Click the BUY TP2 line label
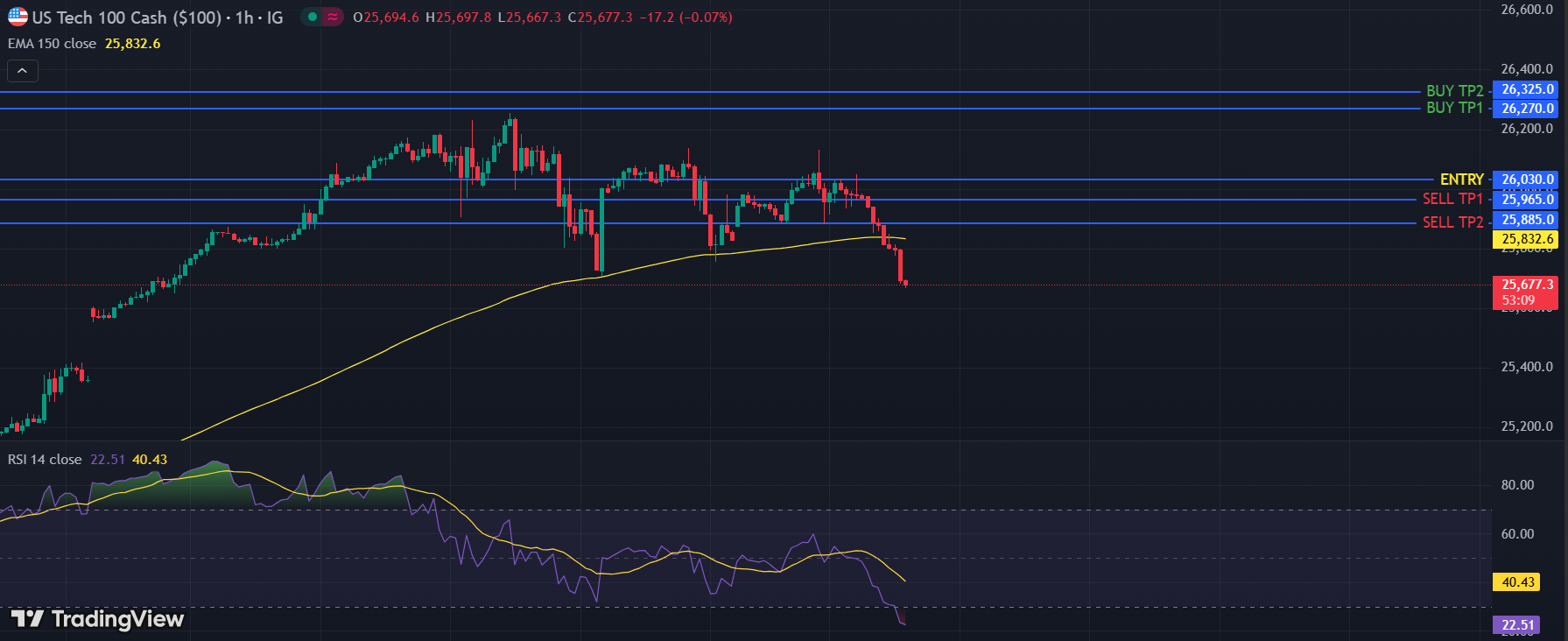The width and height of the screenshot is (1568, 641). pyautogui.click(x=1454, y=91)
